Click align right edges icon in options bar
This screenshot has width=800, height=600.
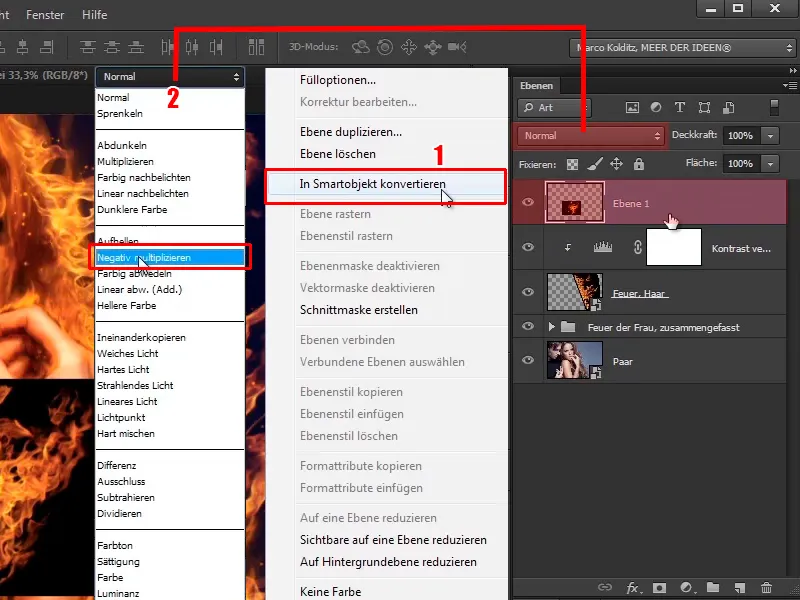(x=46, y=47)
